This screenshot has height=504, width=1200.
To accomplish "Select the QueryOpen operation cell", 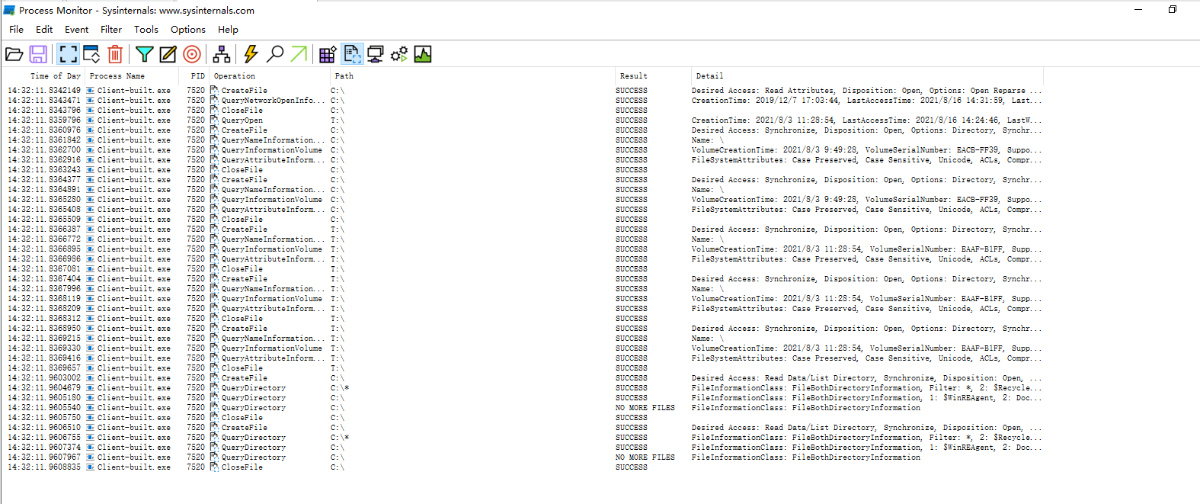I will pos(242,120).
